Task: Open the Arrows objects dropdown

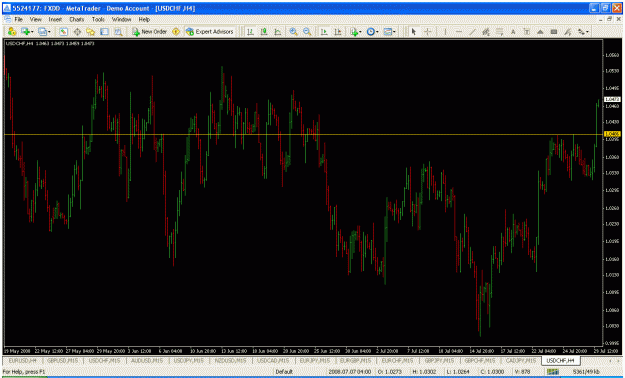Action: (x=583, y=32)
